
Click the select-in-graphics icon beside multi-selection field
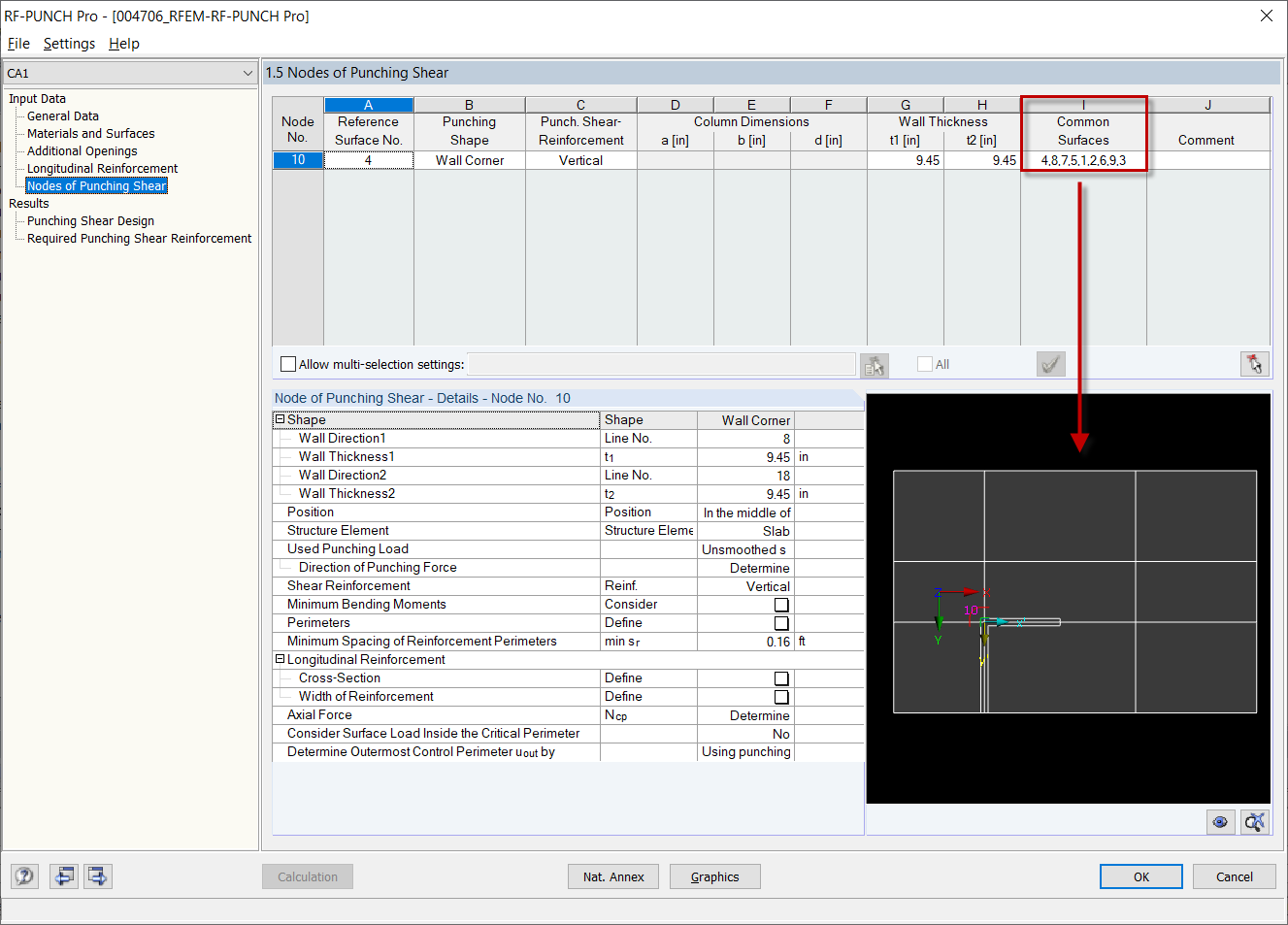[x=874, y=364]
